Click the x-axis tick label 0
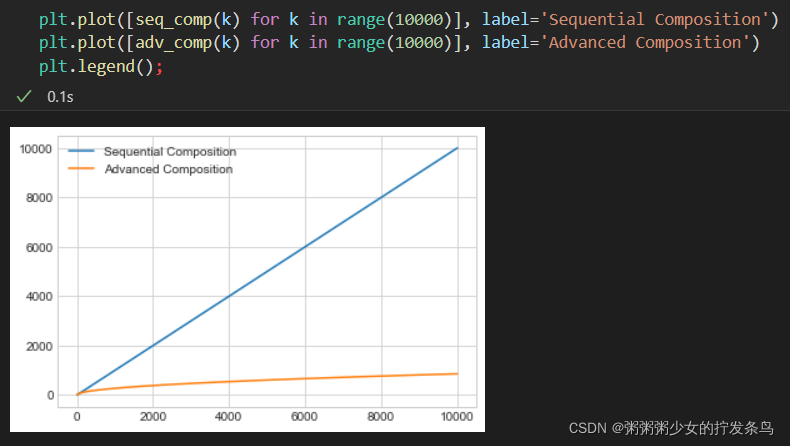 point(77,417)
